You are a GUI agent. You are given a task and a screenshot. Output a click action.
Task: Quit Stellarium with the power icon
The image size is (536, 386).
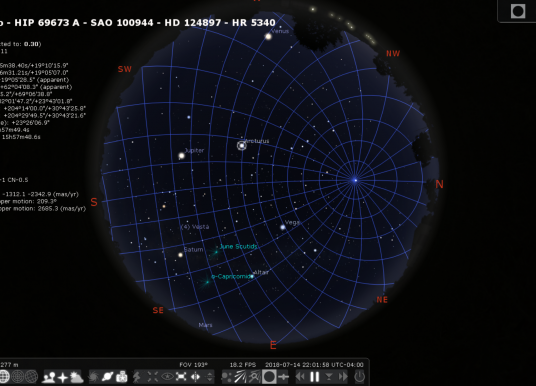359,377
